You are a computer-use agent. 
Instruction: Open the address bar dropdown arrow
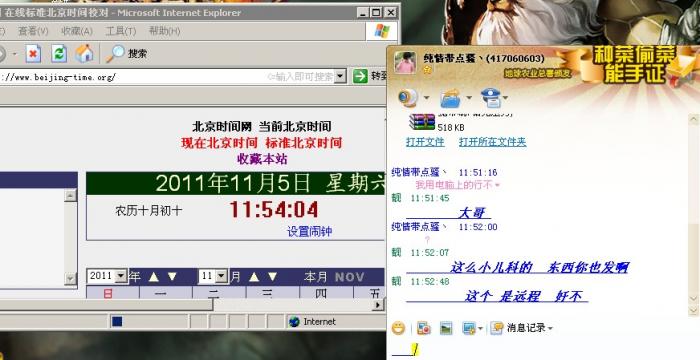pyautogui.click(x=341, y=76)
